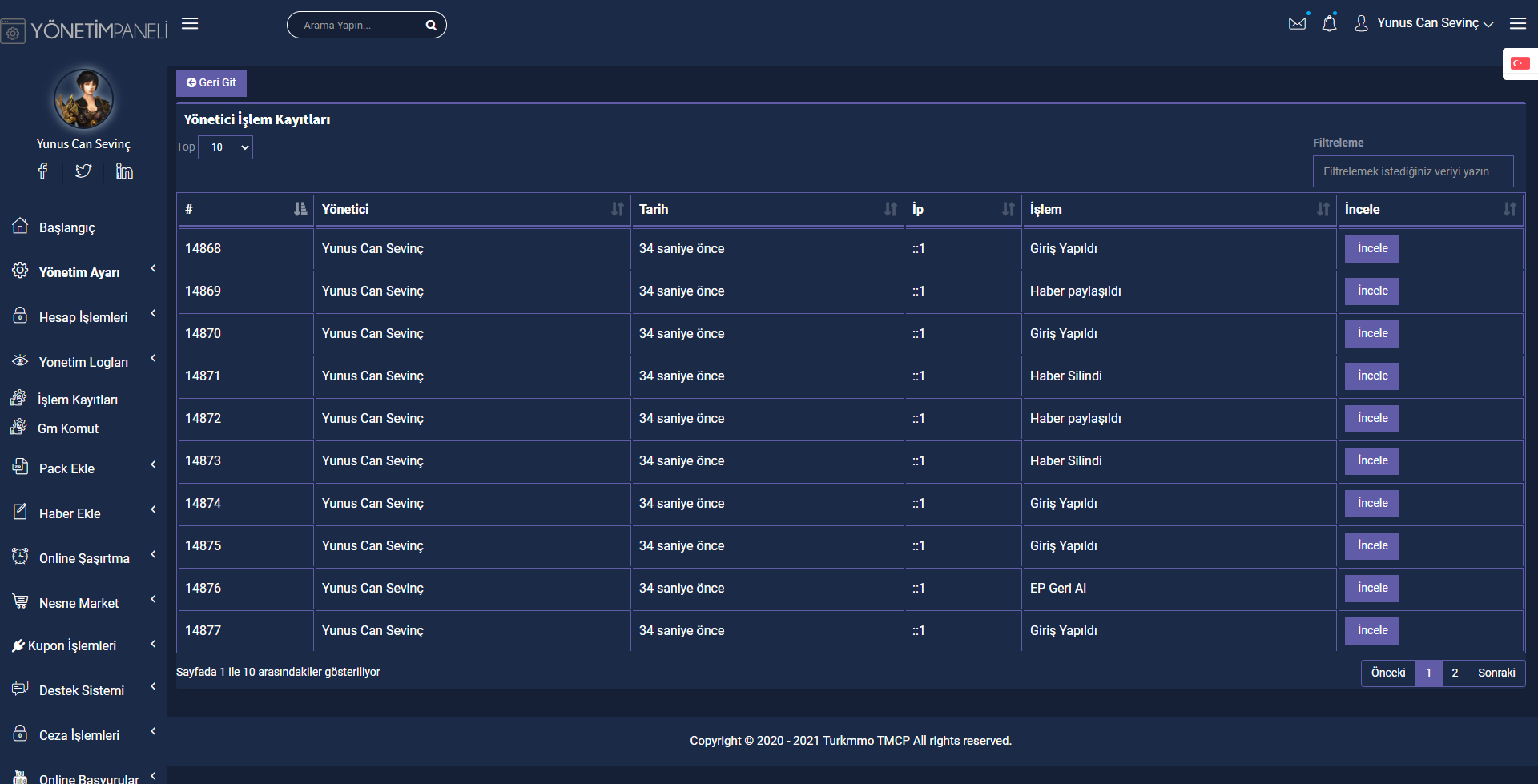Viewport: 1538px width, 784px height.
Task: Sort table by Yönetici column
Action: 472,209
